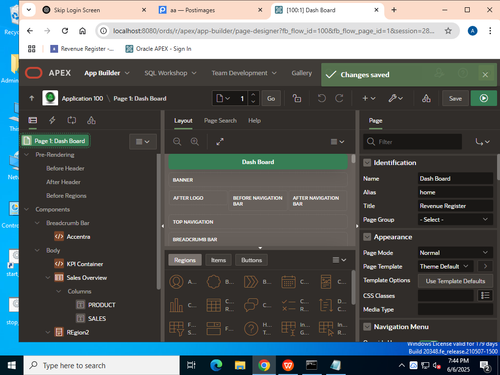Click the Undo icon

pos(321,98)
